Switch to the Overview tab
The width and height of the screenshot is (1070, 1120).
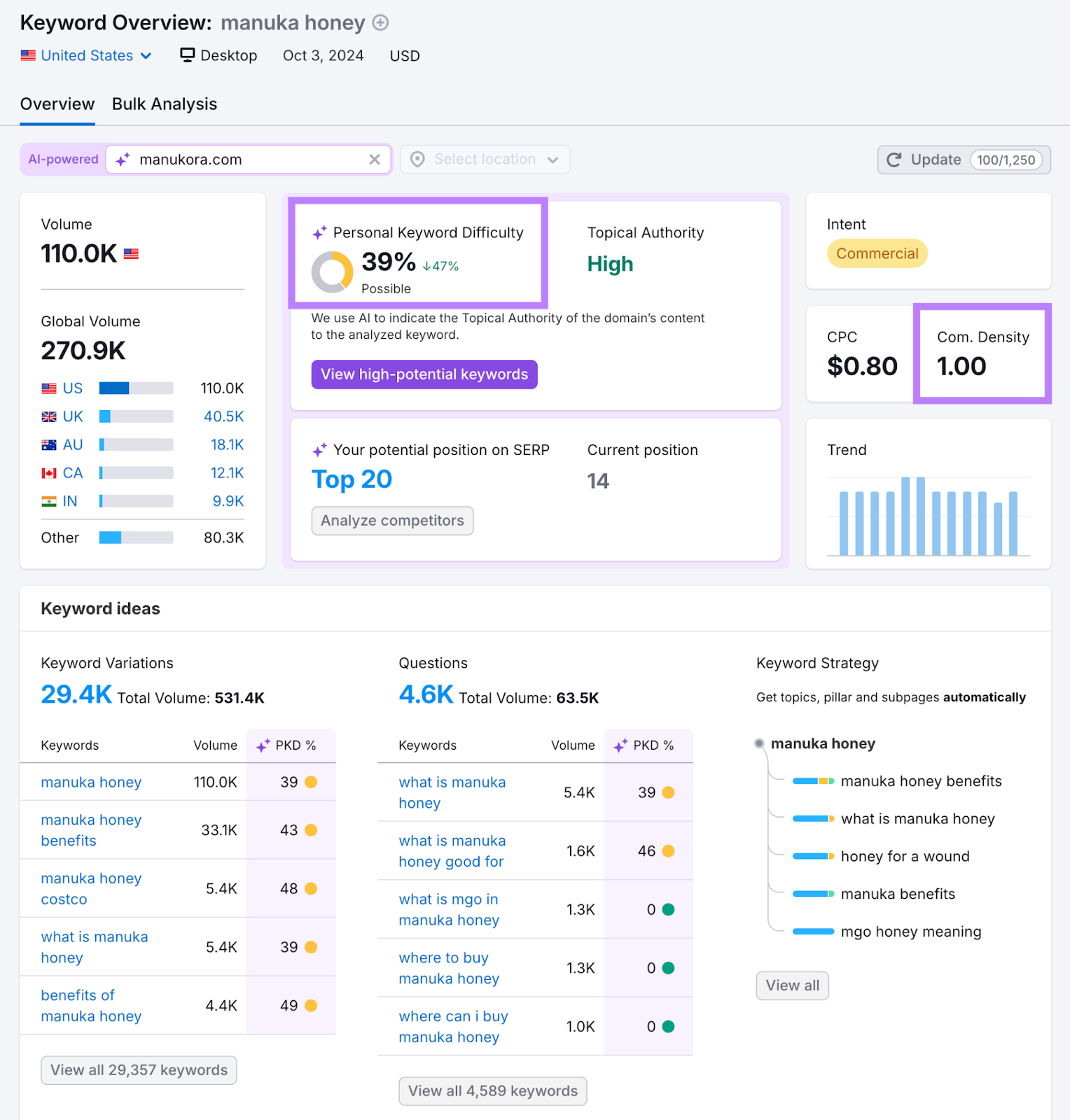tap(57, 104)
